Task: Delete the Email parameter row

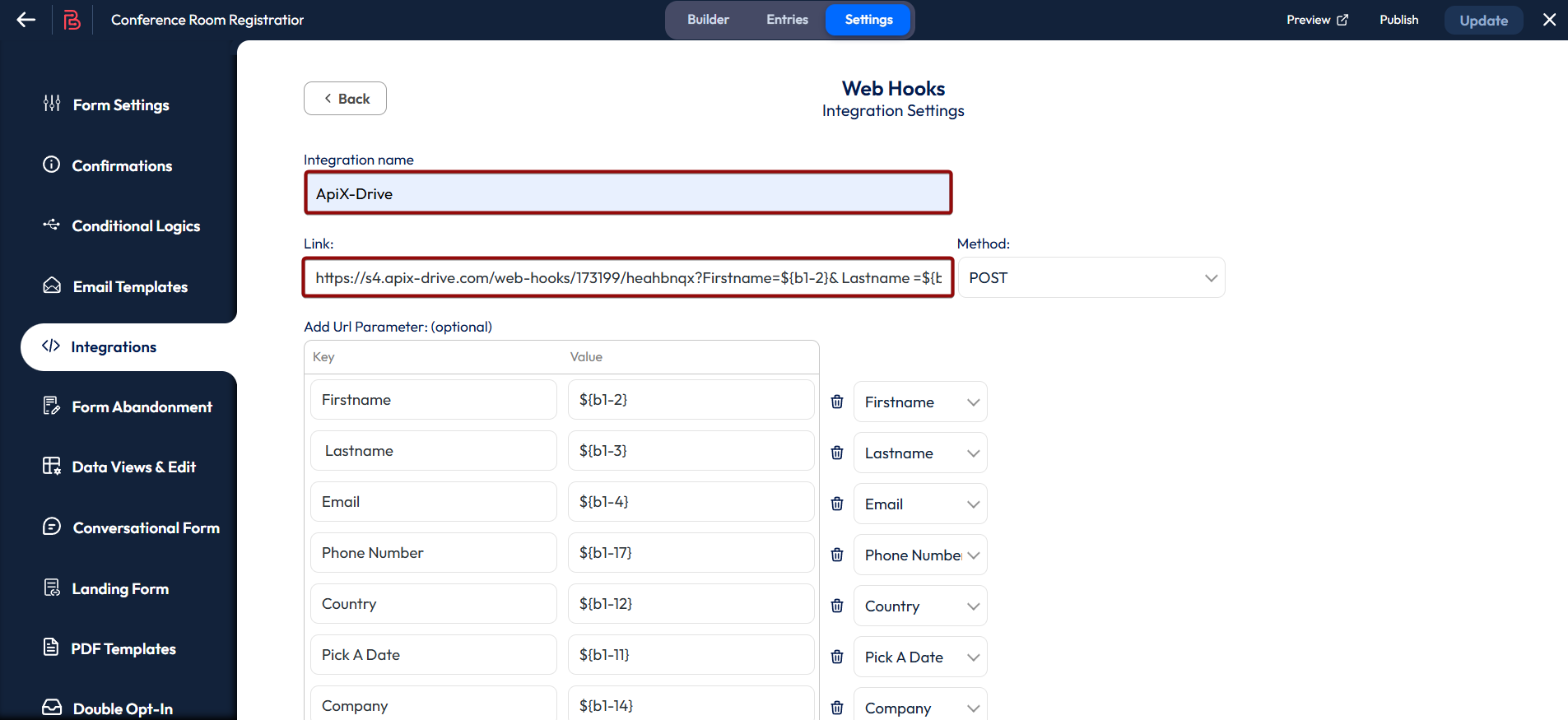Action: pos(837,504)
